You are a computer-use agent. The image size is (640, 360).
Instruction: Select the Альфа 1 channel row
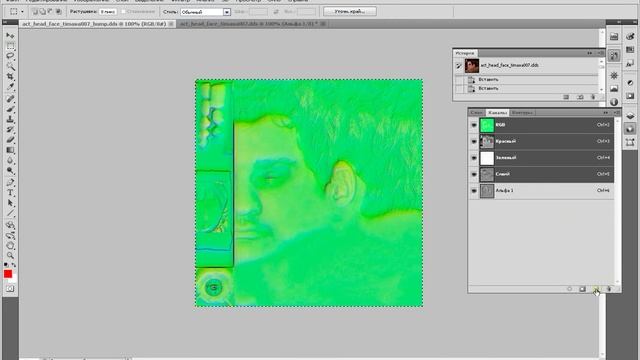click(541, 191)
